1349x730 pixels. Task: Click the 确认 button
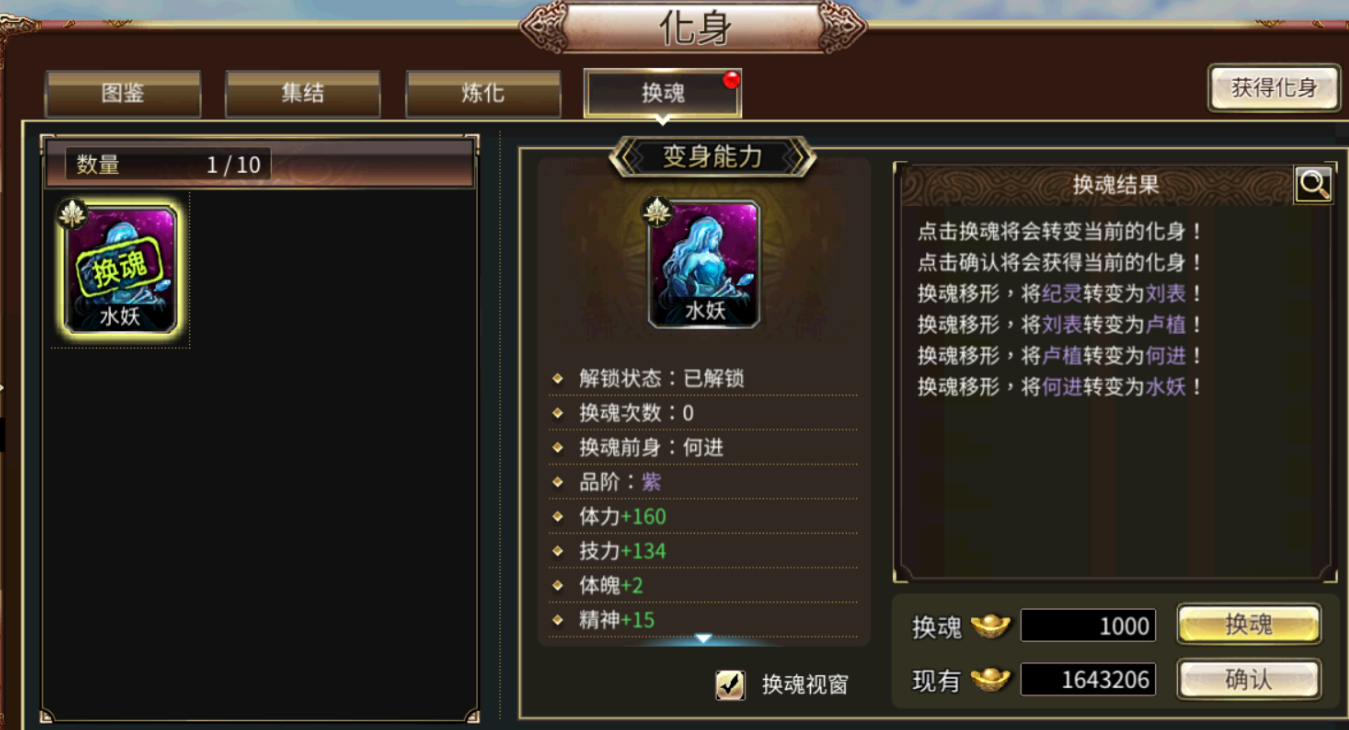coord(1249,680)
